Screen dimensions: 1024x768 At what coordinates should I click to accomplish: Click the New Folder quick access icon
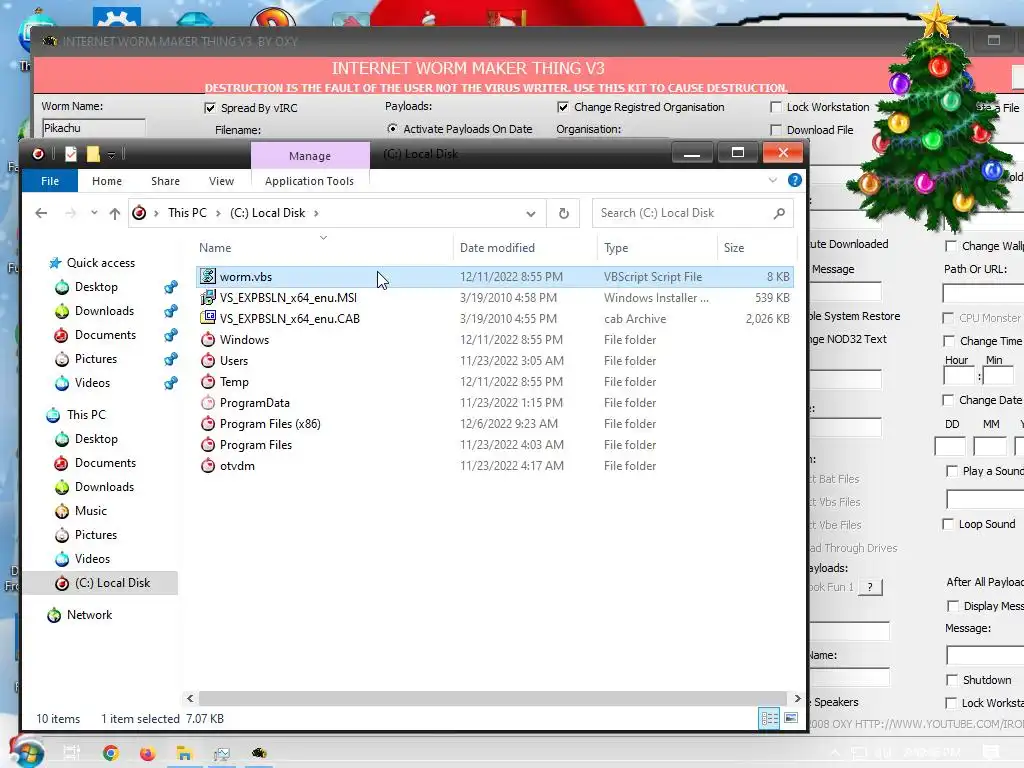coord(93,154)
